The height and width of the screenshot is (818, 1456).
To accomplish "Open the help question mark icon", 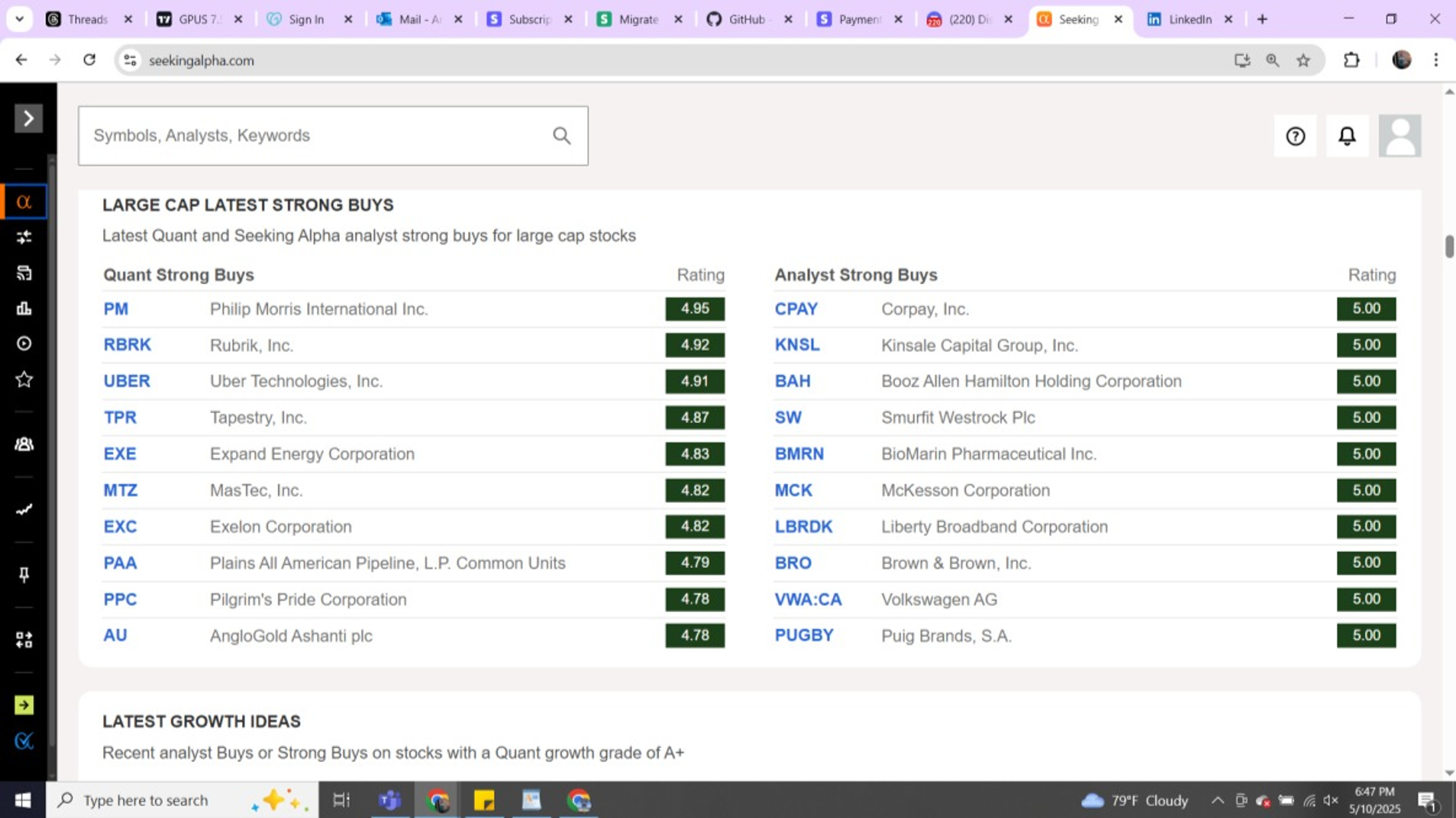I will coord(1295,136).
